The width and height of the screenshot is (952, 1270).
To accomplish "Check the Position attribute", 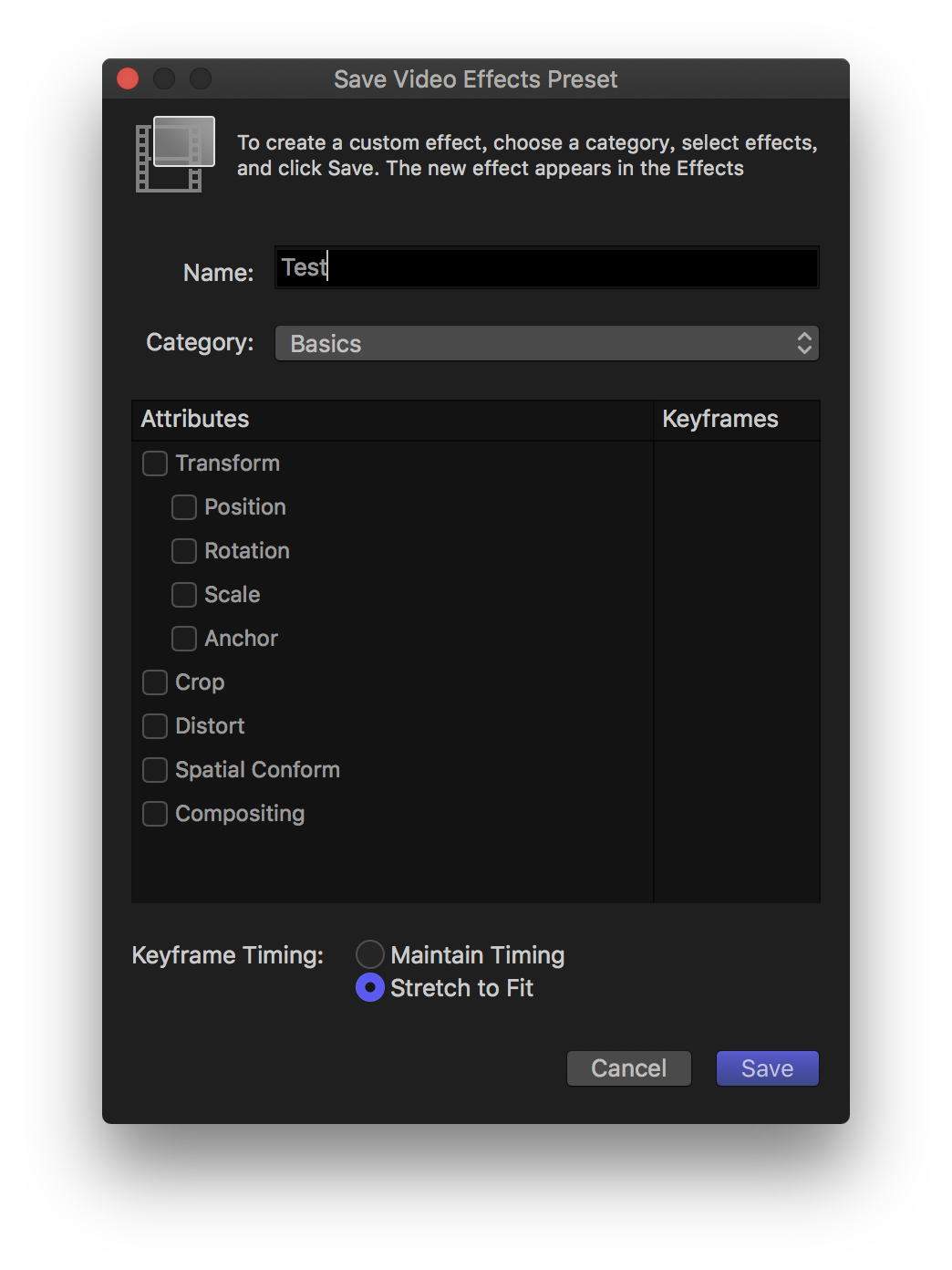I will click(x=184, y=507).
